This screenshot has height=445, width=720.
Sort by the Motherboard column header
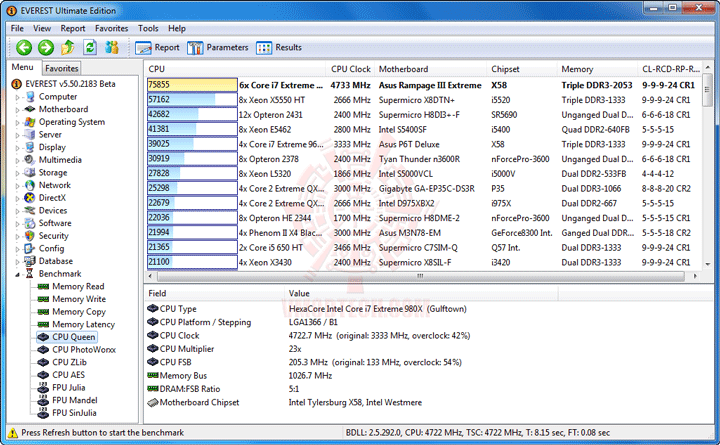coord(431,69)
